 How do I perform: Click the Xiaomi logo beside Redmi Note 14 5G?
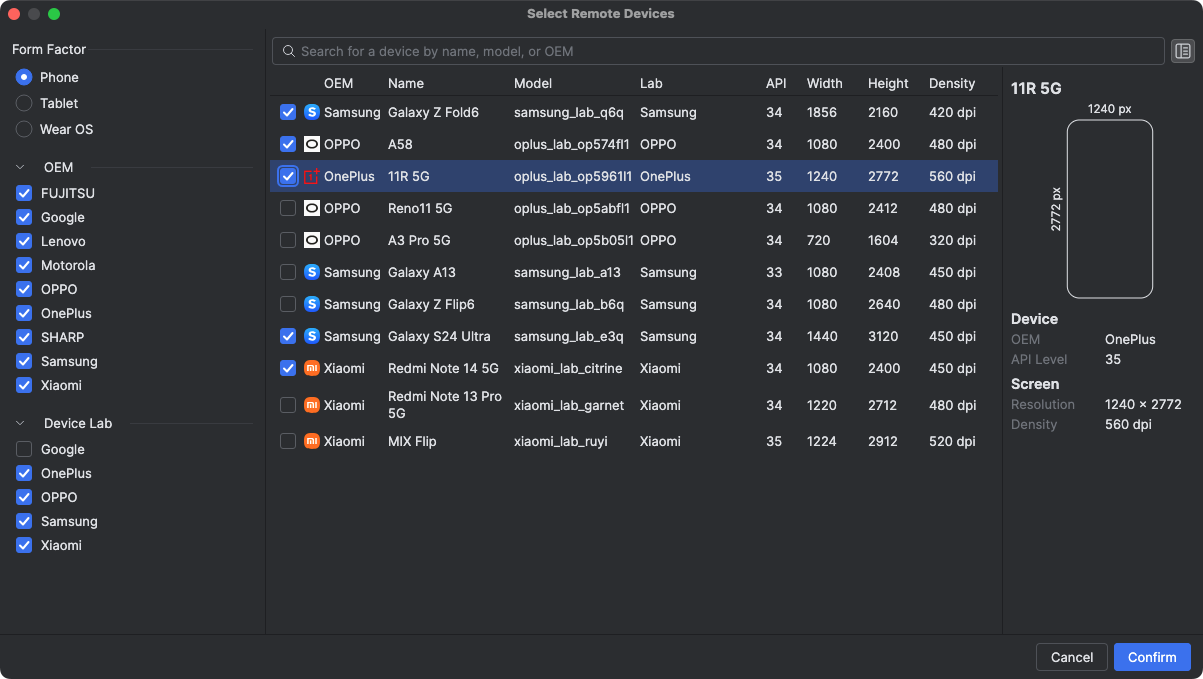pos(312,369)
